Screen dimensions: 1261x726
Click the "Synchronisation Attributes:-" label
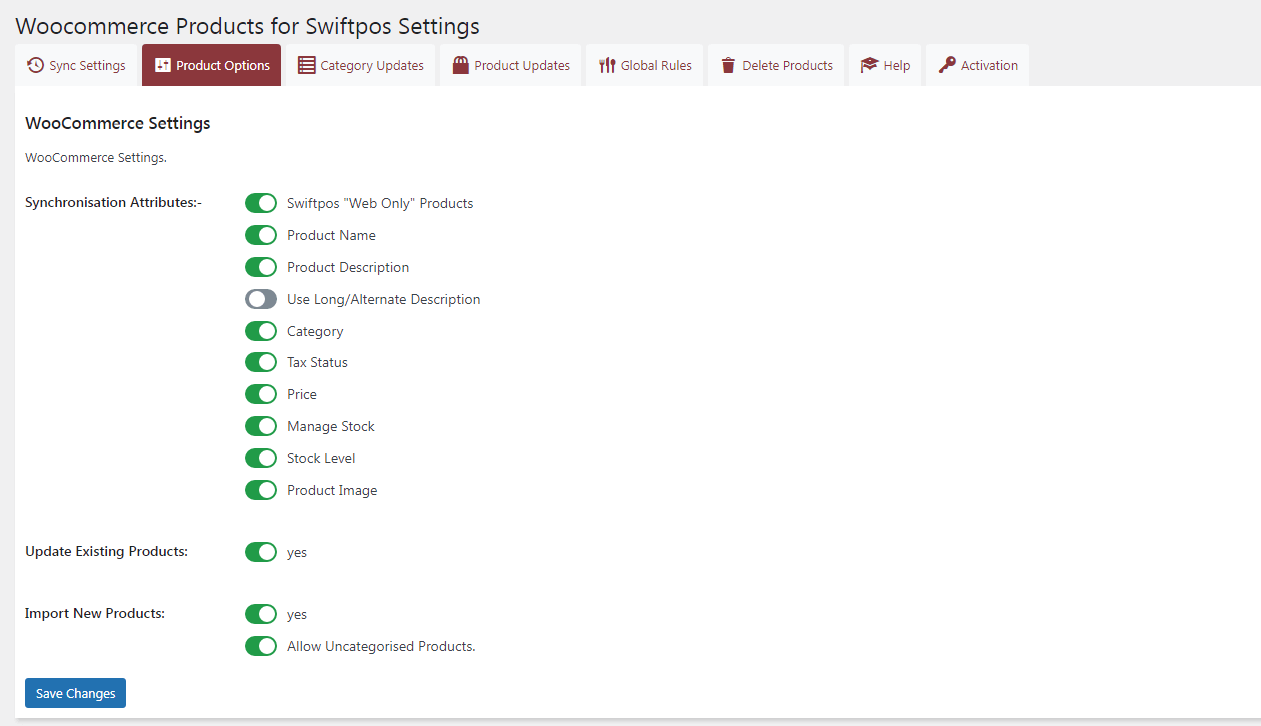click(x=114, y=202)
